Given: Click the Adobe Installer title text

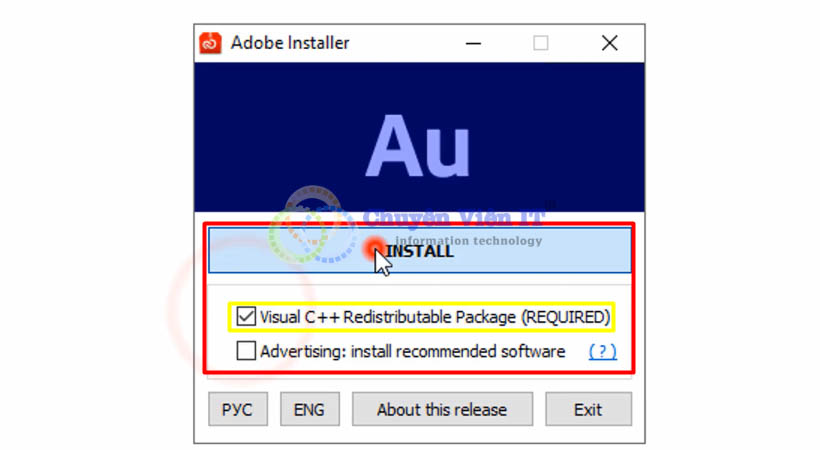Looking at the screenshot, I should (290, 43).
